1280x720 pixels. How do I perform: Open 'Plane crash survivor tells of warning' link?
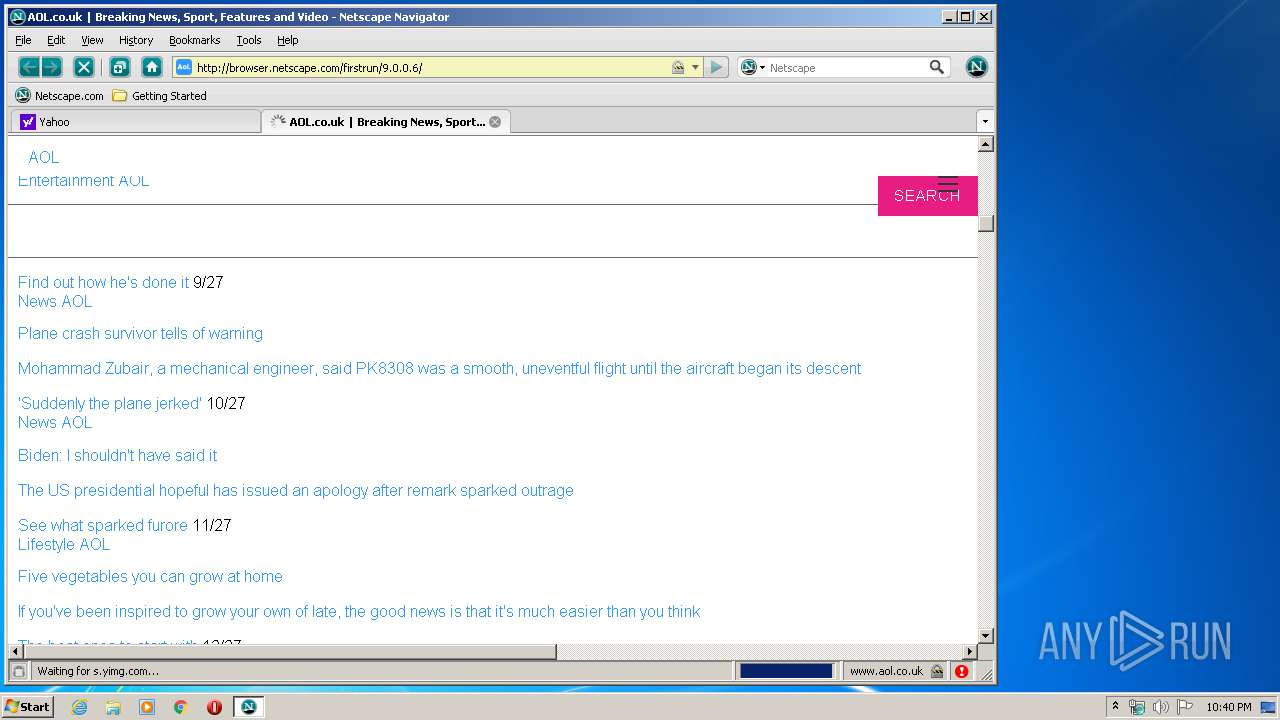pyautogui.click(x=140, y=333)
